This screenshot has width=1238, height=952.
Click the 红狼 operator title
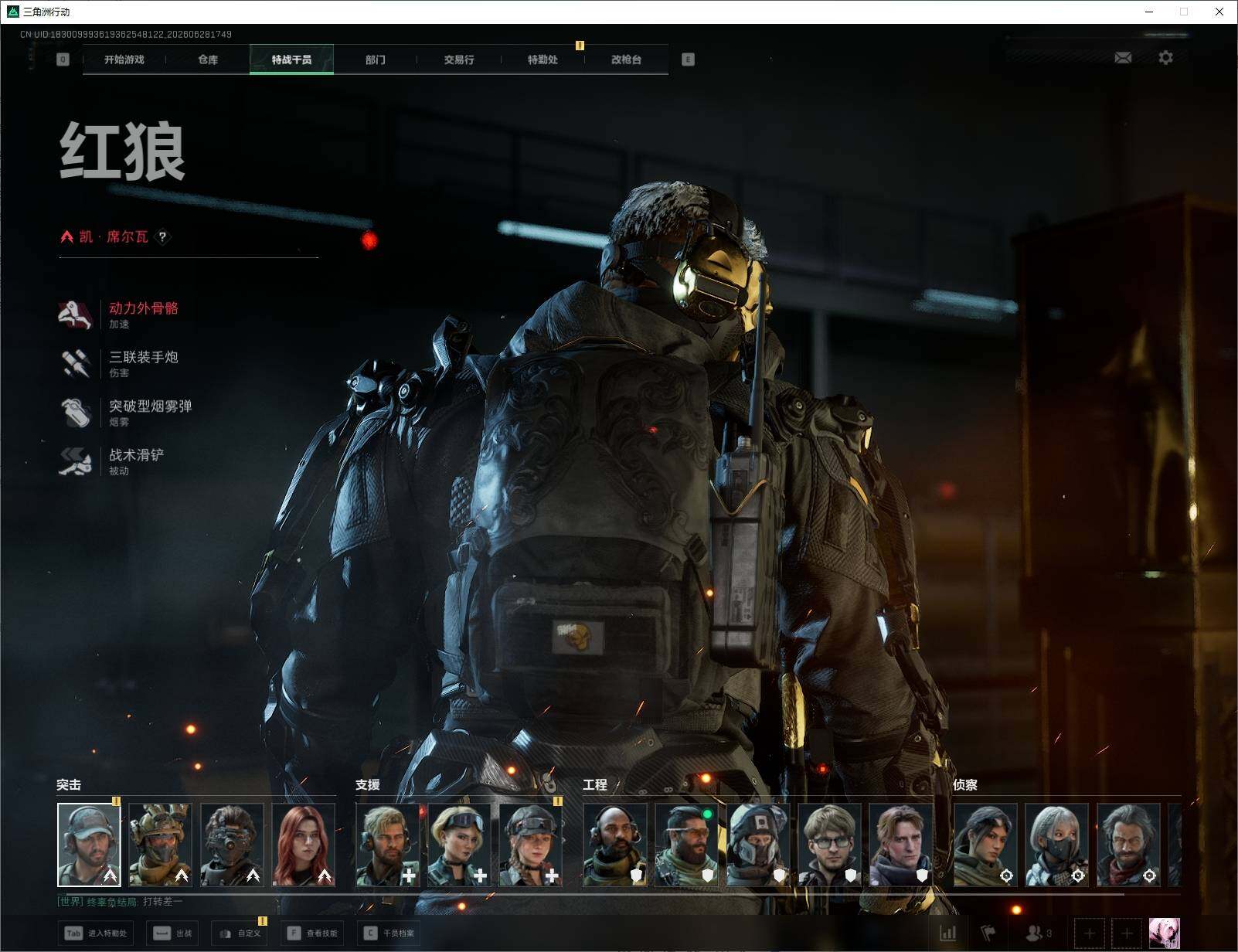coord(123,151)
